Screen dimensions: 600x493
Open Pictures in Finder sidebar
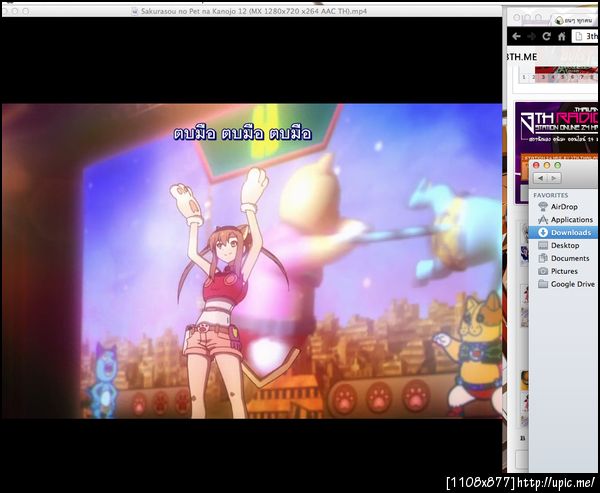(x=564, y=271)
